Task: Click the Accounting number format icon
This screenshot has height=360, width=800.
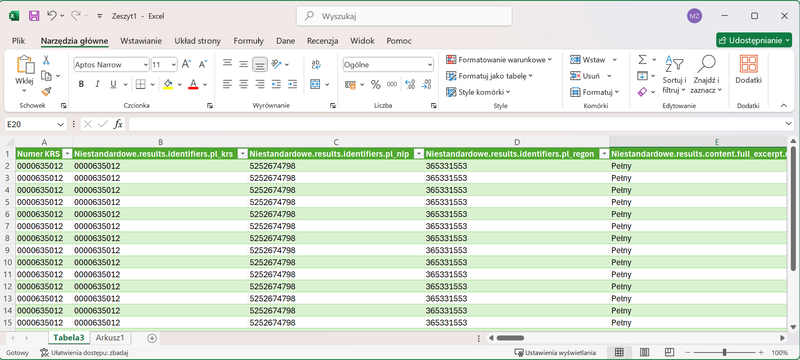Action: [x=350, y=84]
